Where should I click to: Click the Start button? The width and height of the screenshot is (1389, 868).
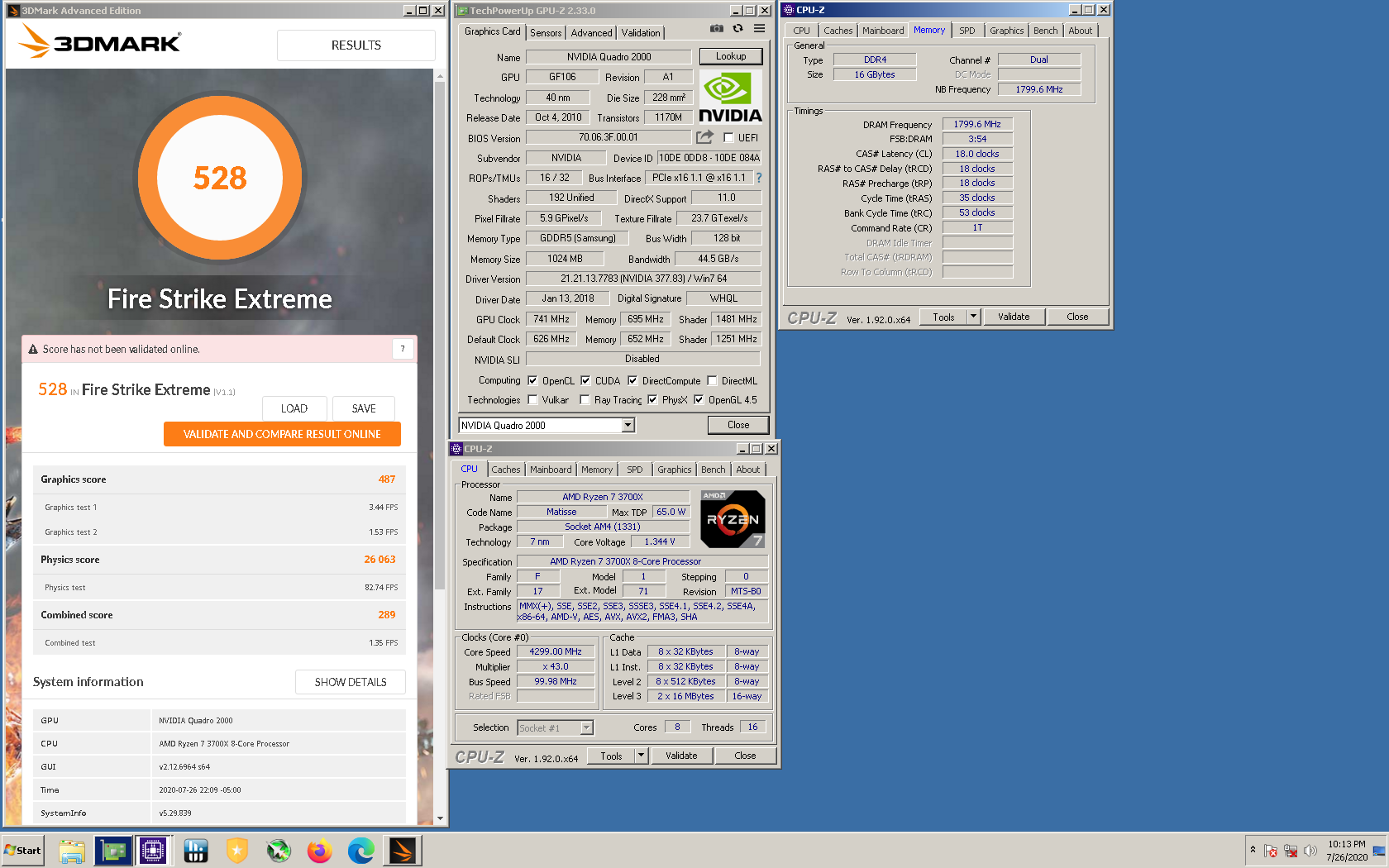23,851
